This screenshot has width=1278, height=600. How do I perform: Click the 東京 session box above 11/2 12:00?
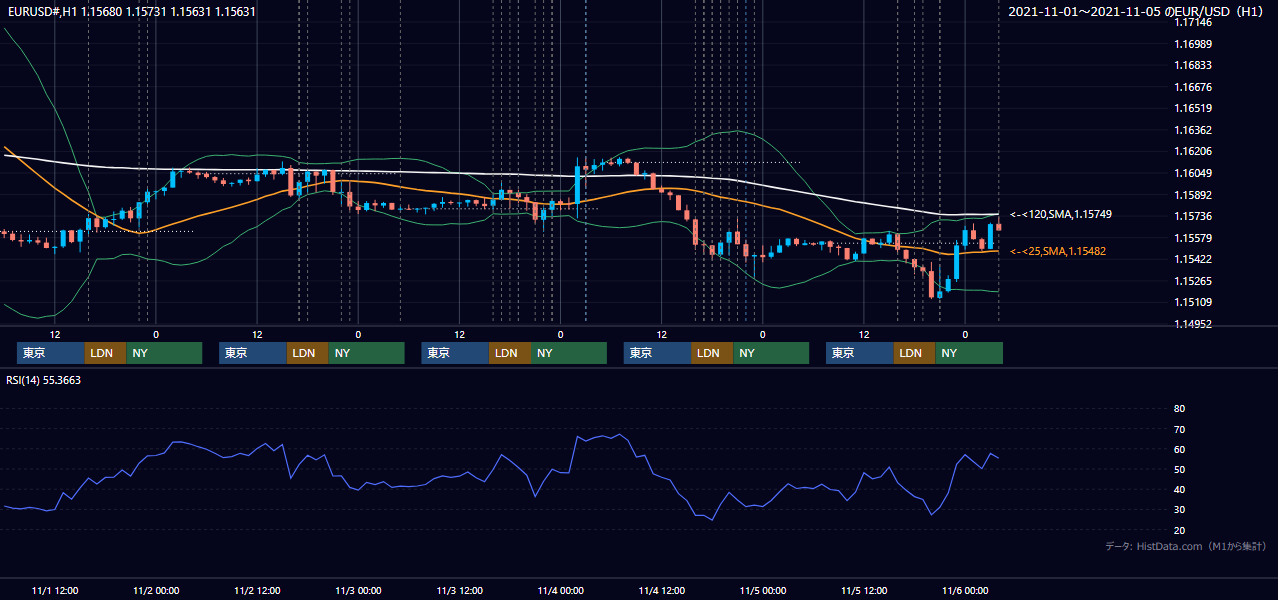(x=253, y=353)
